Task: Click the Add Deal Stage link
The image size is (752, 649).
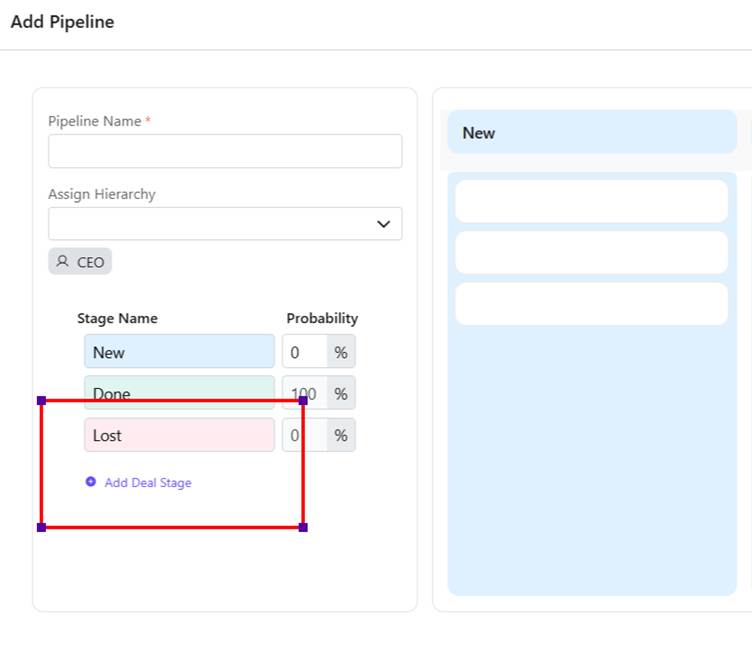Action: point(147,483)
